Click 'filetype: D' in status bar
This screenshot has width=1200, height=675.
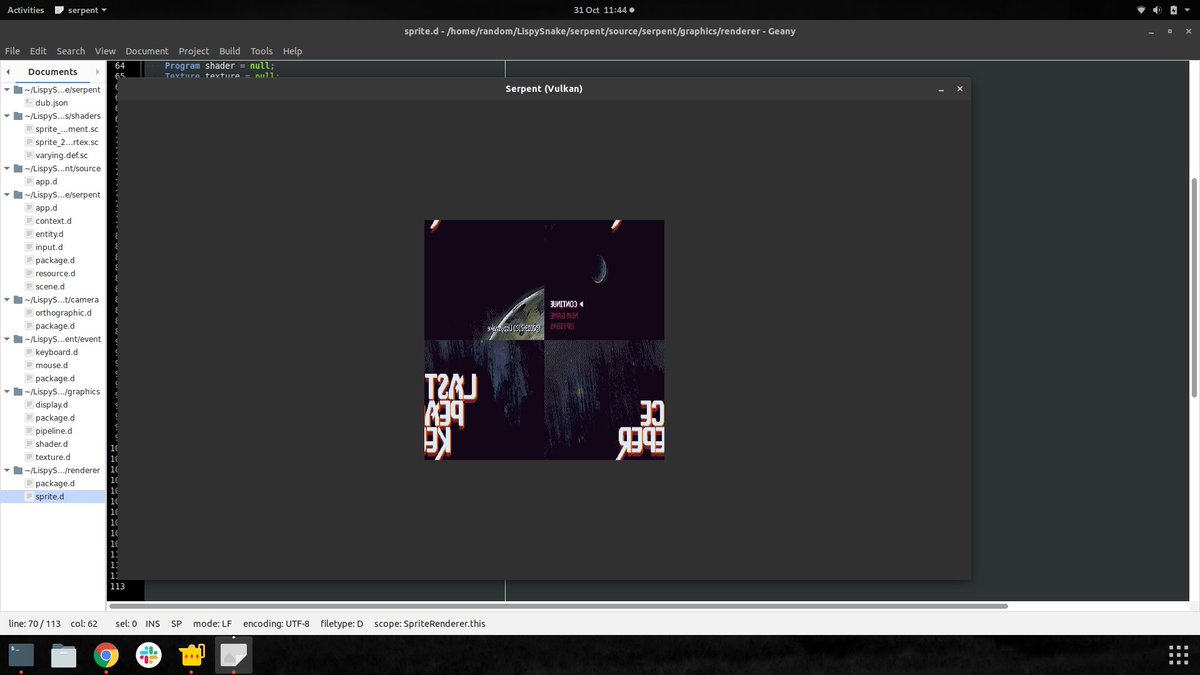342,623
